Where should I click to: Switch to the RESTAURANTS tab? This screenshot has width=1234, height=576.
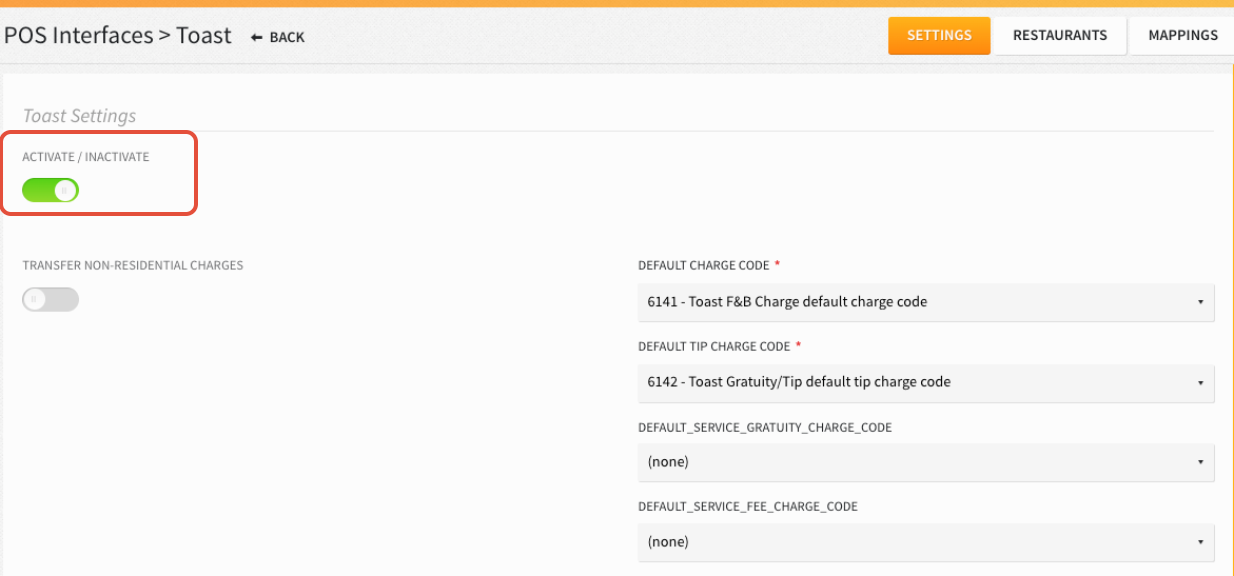click(x=1060, y=35)
